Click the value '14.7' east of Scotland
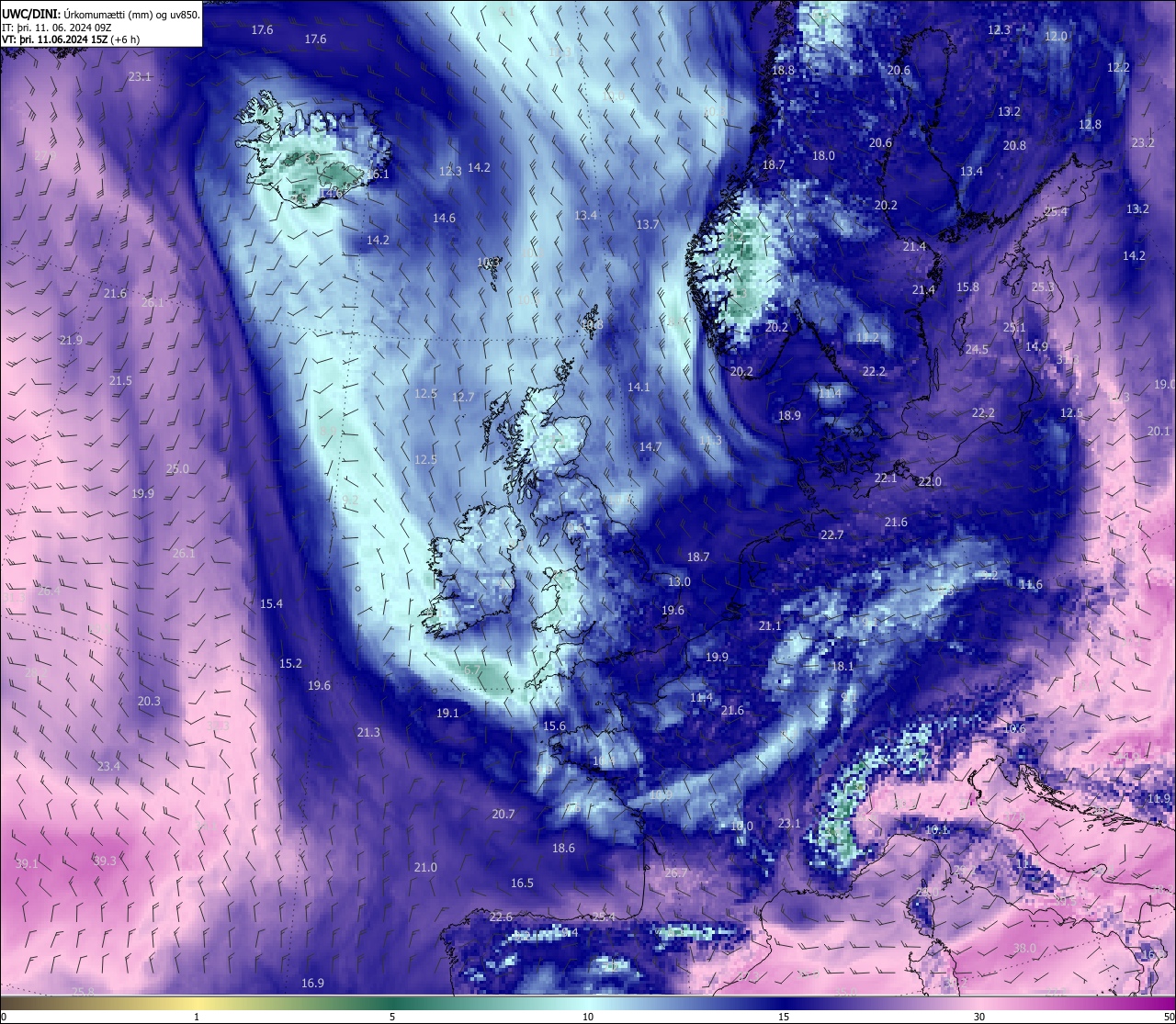1176x1024 pixels. [650, 447]
